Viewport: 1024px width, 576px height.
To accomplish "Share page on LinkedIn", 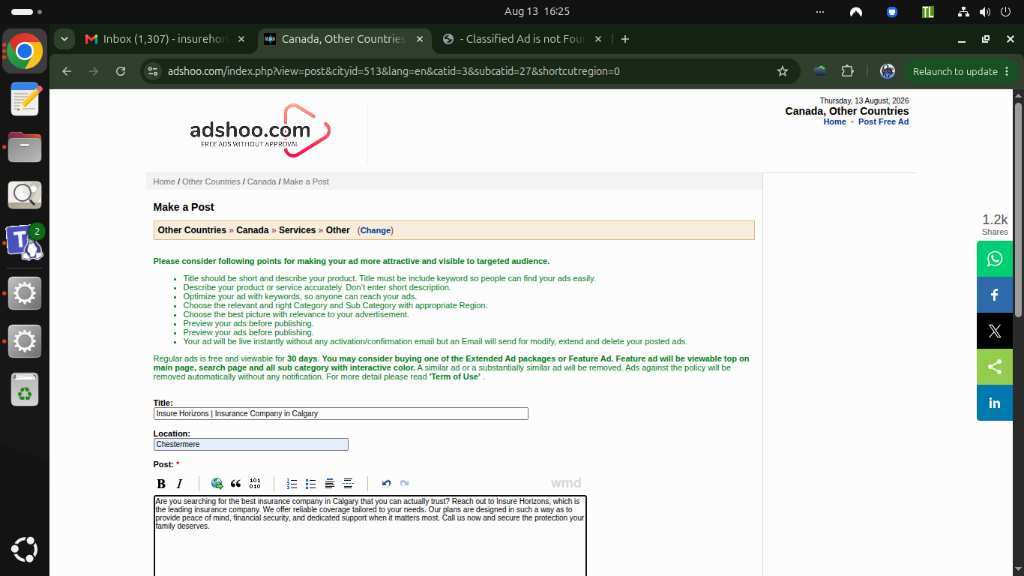I will 995,403.
